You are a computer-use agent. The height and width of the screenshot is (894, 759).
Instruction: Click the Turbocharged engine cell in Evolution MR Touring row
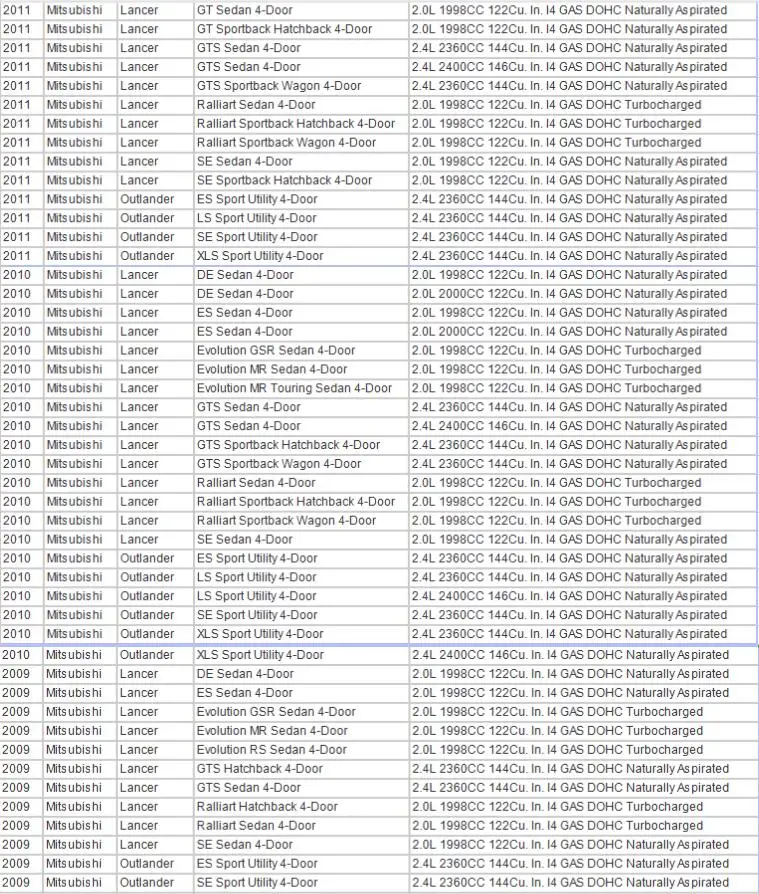tap(583, 388)
